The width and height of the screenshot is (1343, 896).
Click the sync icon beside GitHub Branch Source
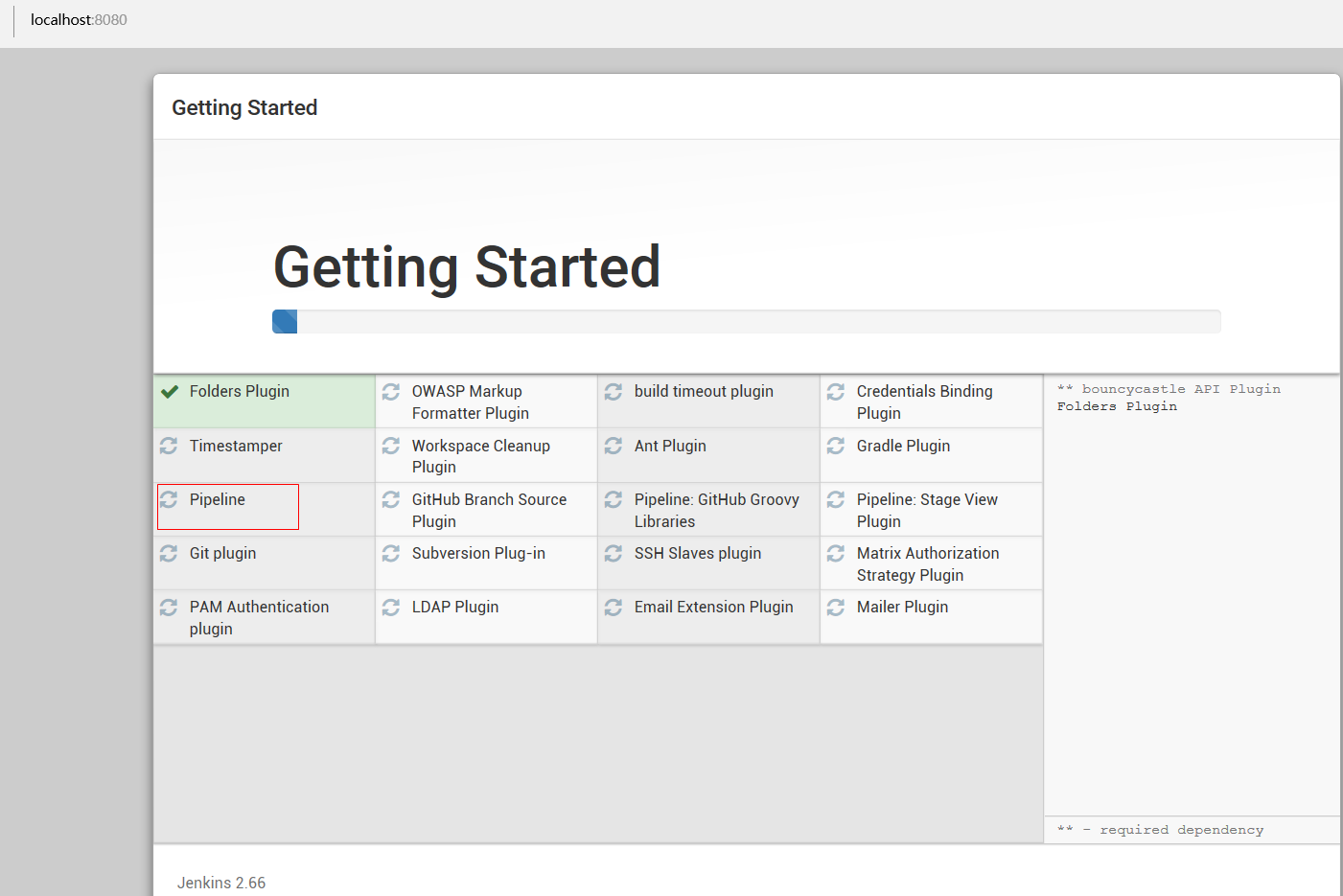391,499
